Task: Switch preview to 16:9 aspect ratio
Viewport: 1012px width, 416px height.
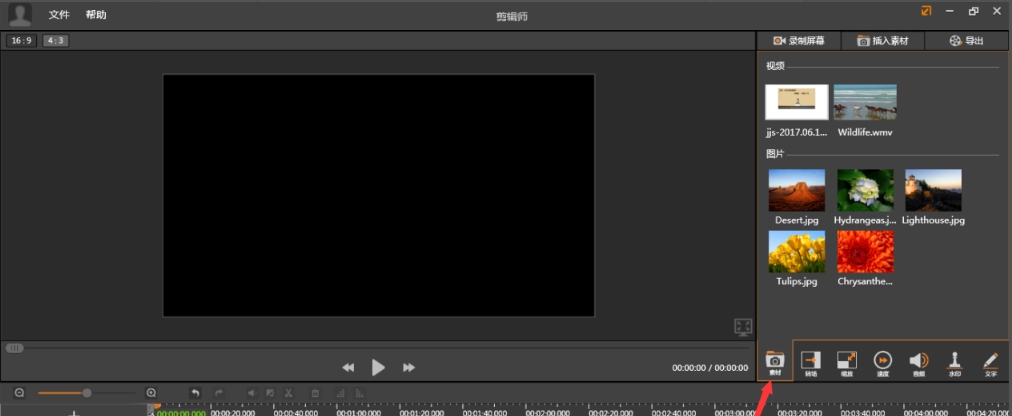Action: (x=21, y=41)
